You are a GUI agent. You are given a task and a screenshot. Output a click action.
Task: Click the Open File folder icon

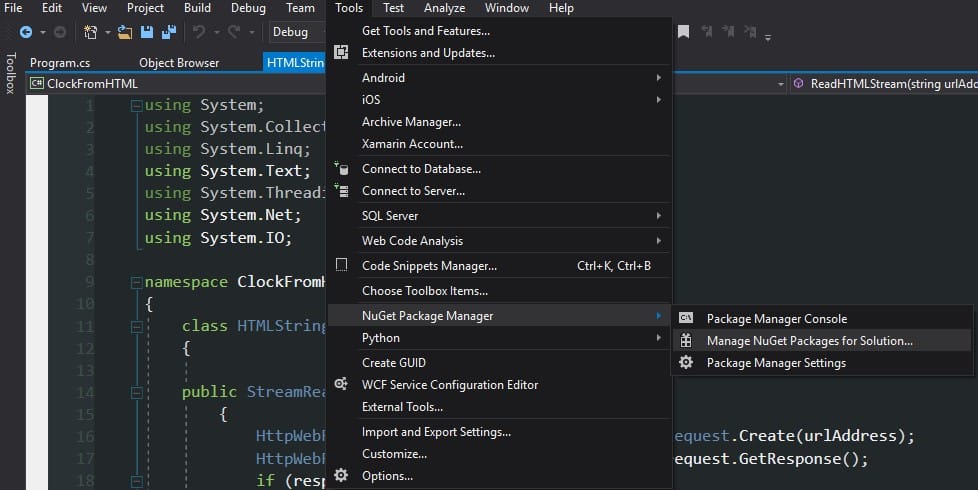pyautogui.click(x=125, y=32)
